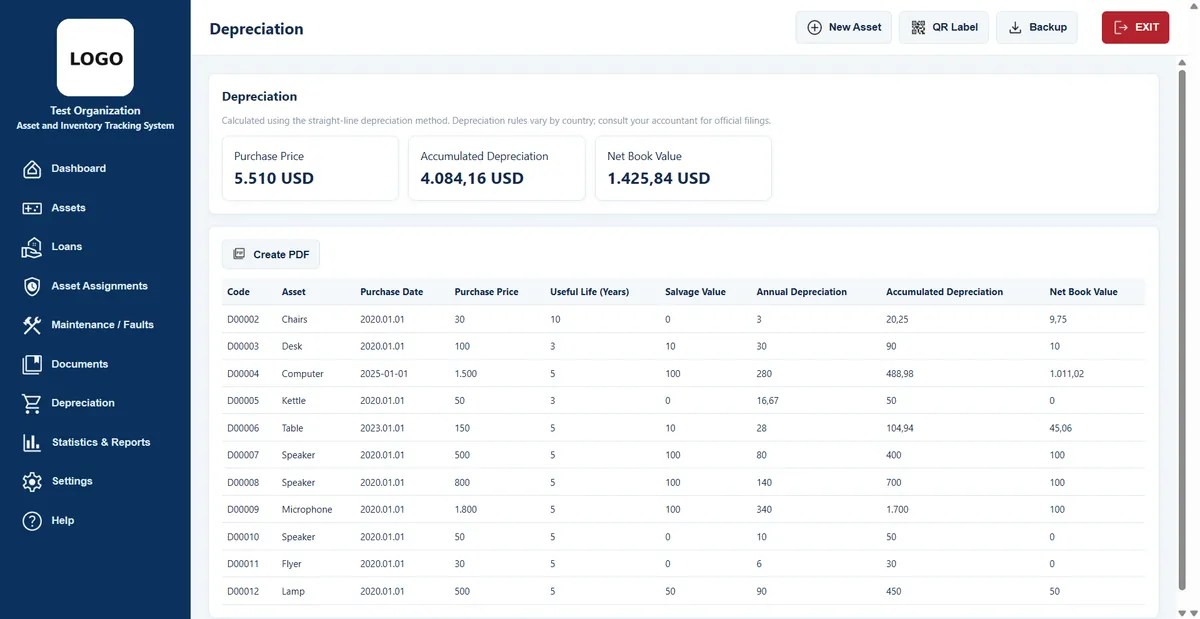
Task: Open the Asset Assignments menu item
Action: (99, 286)
